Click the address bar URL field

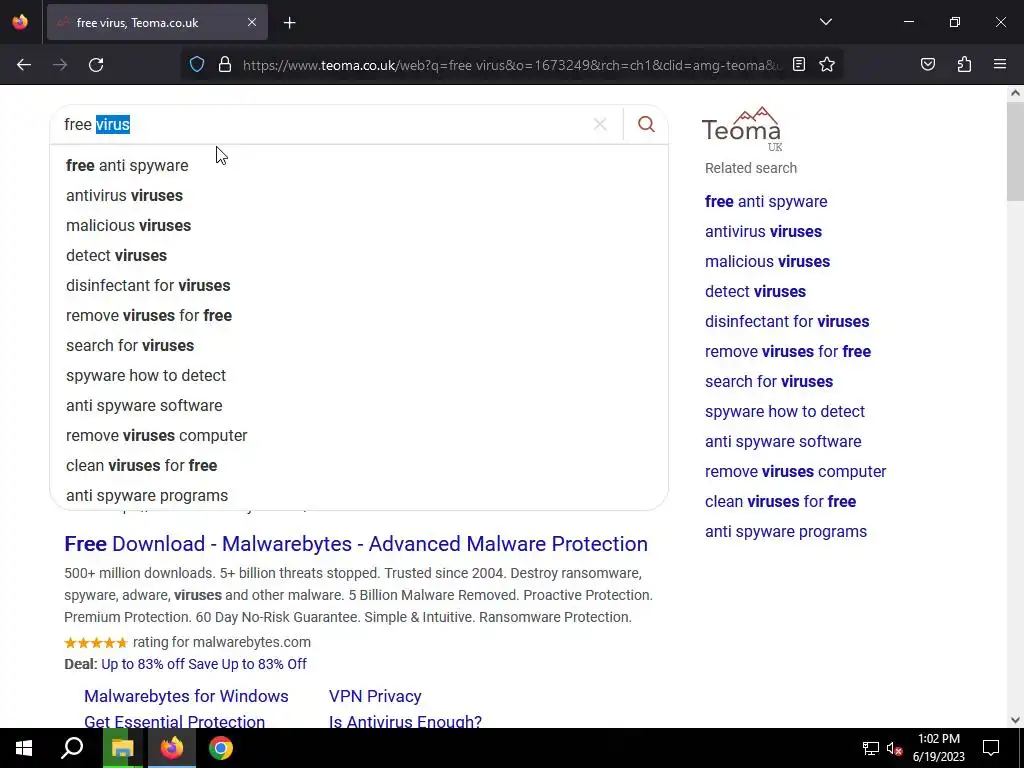point(511,65)
